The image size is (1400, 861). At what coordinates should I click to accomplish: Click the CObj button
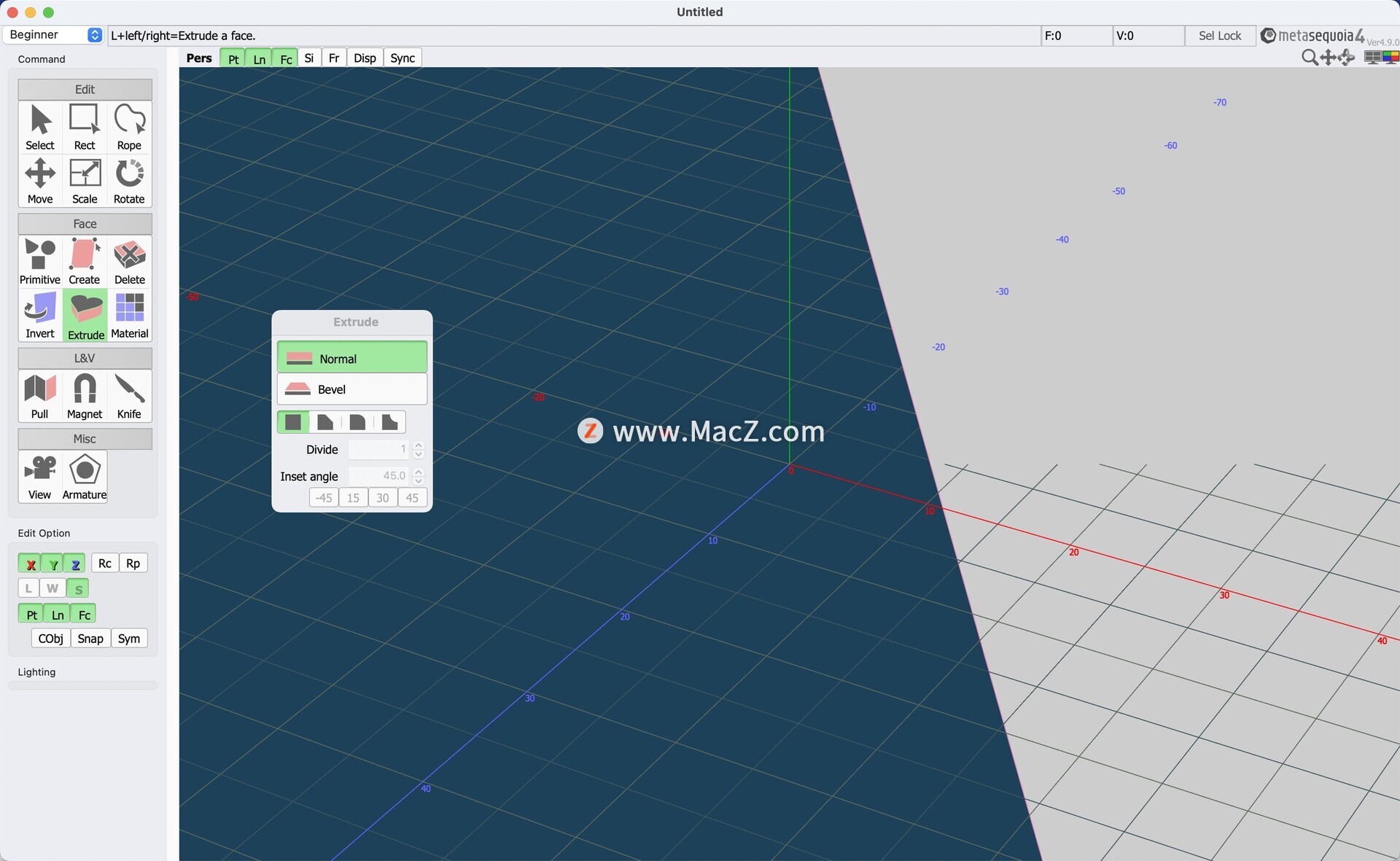point(51,638)
